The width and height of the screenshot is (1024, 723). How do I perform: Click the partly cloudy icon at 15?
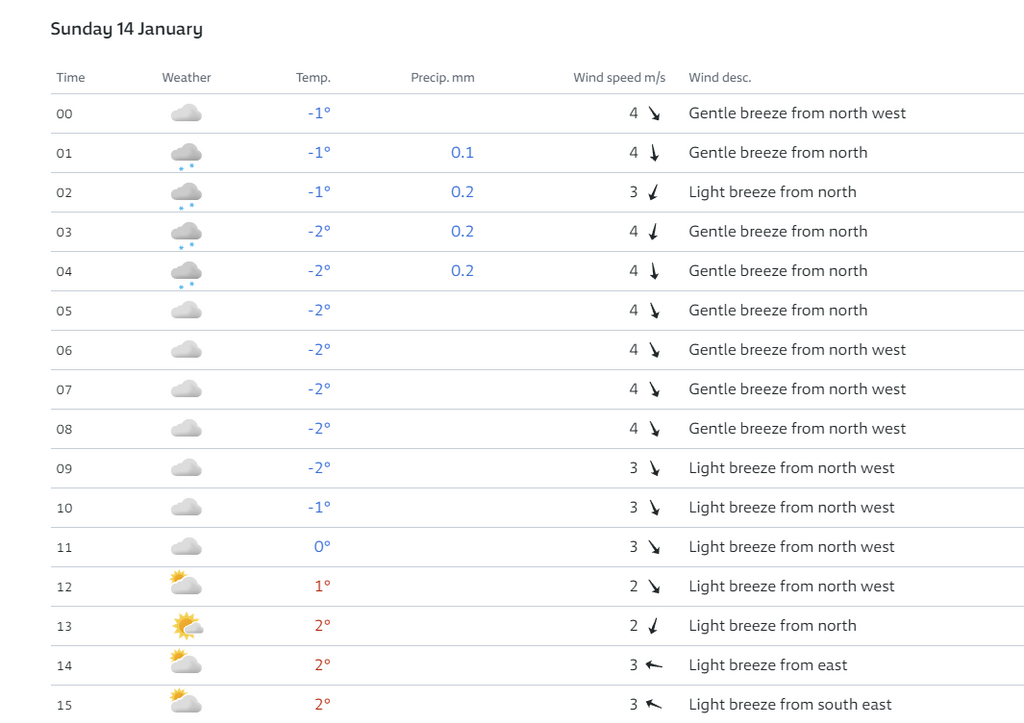click(x=185, y=701)
